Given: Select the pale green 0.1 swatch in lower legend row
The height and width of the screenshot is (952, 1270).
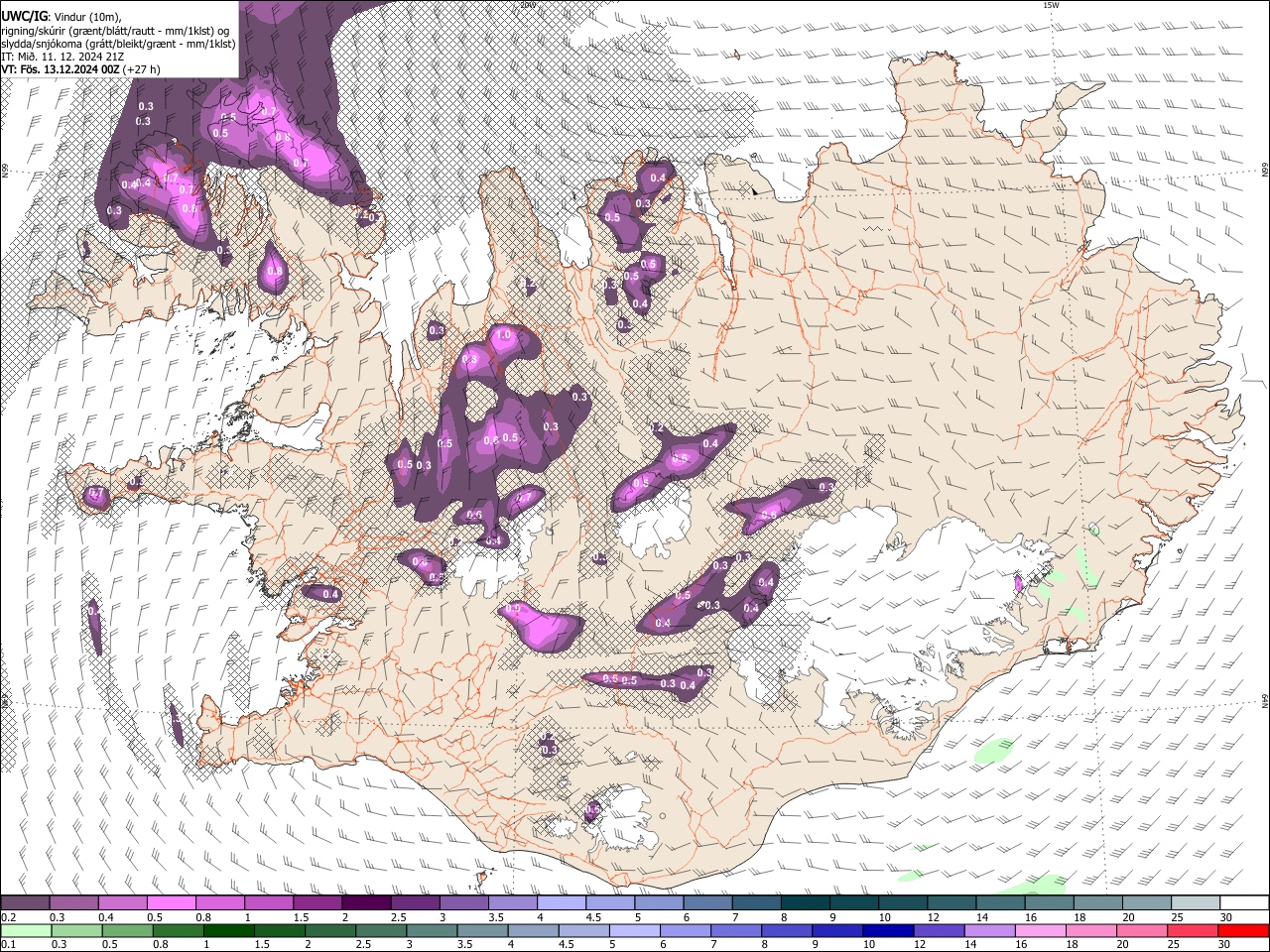Looking at the screenshot, I should [27, 930].
